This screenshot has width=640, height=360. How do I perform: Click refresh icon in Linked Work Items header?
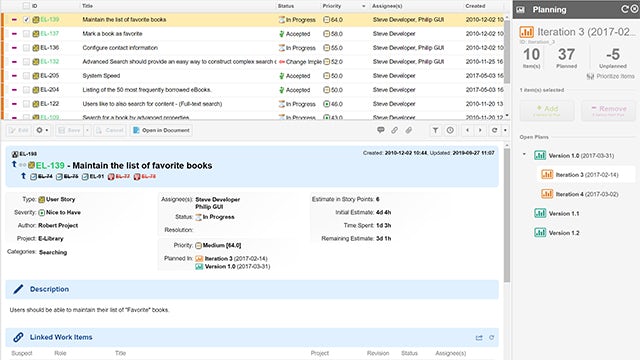click(491, 338)
